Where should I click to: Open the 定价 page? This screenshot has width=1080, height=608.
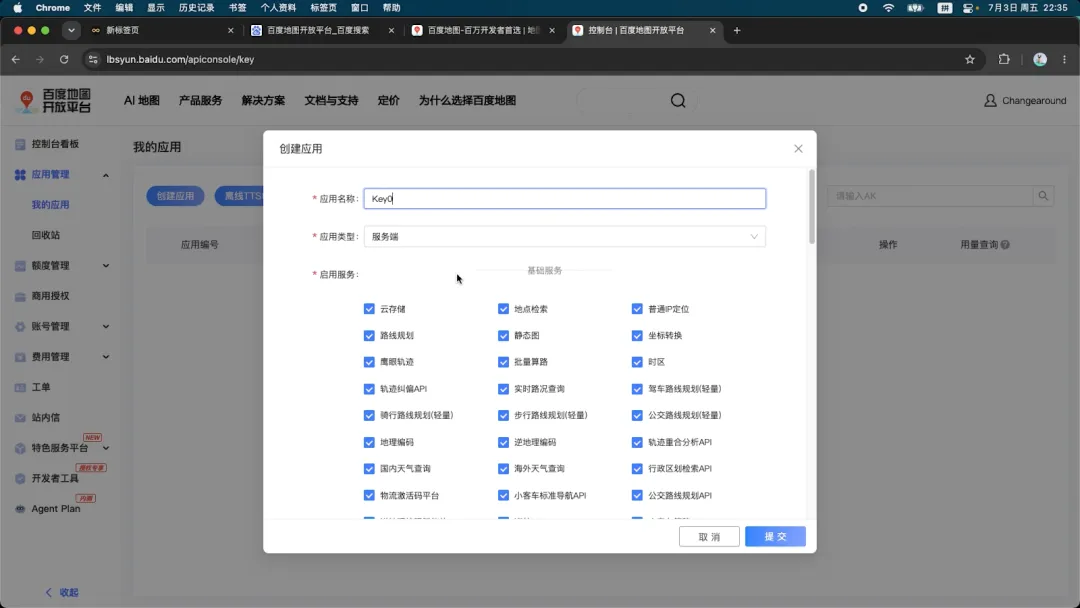(388, 101)
